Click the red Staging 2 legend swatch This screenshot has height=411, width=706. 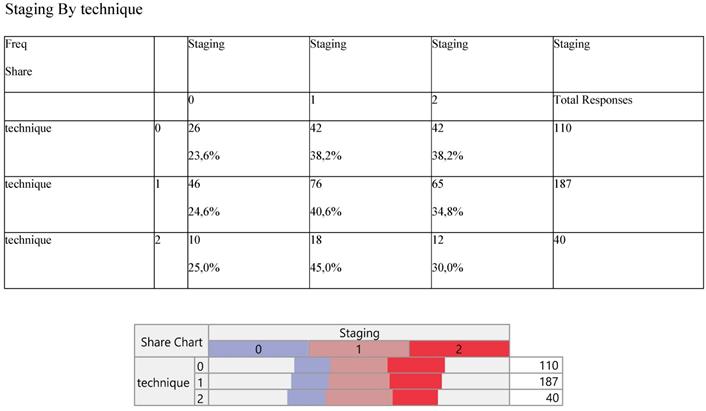pos(459,349)
